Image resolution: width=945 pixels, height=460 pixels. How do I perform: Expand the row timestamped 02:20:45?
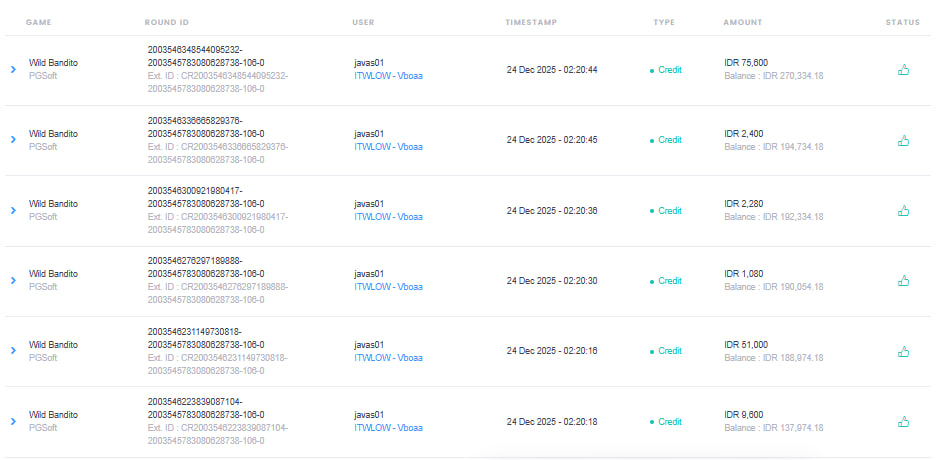point(13,140)
